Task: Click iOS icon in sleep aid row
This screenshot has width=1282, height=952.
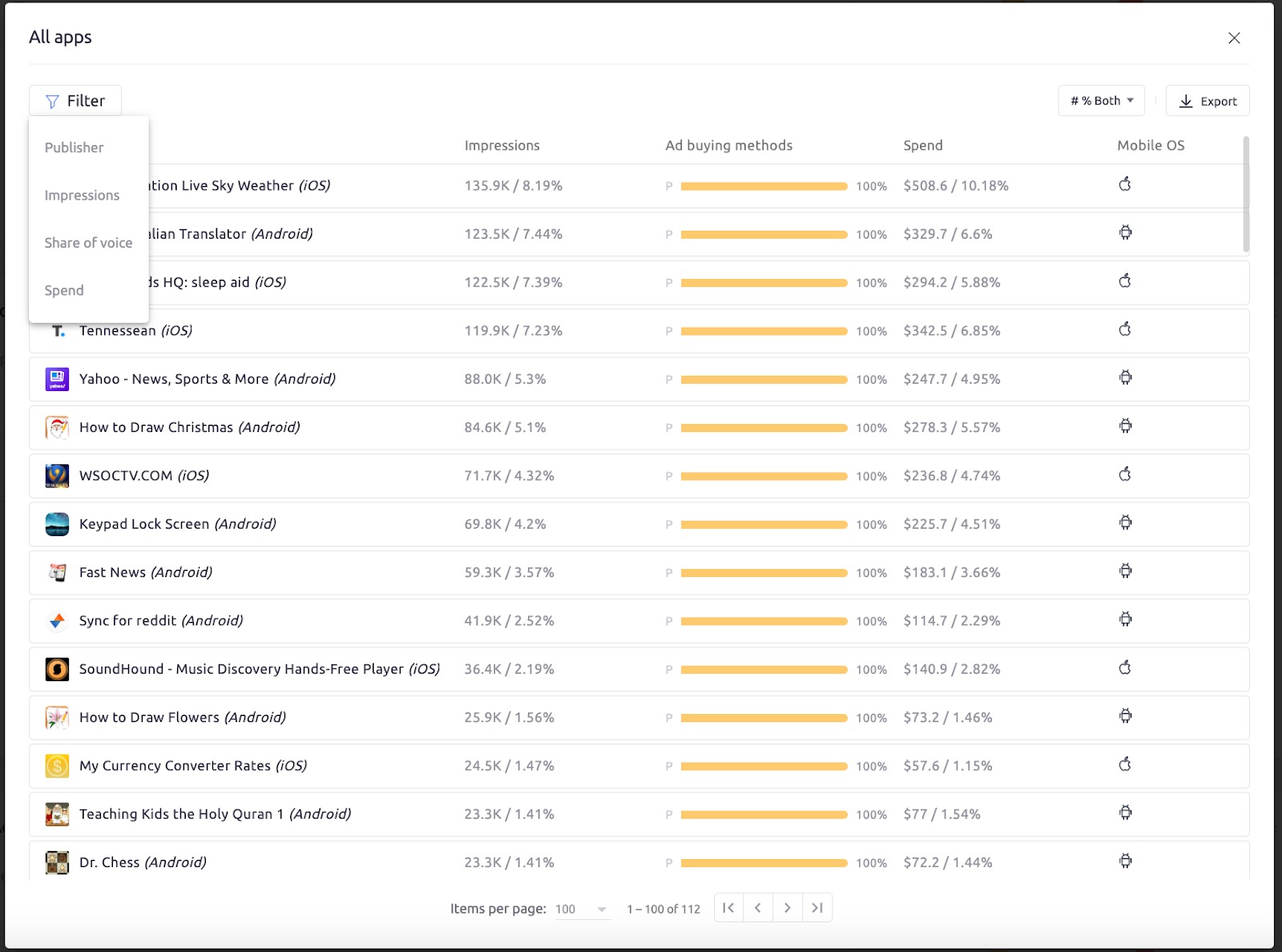Action: pyautogui.click(x=1125, y=281)
